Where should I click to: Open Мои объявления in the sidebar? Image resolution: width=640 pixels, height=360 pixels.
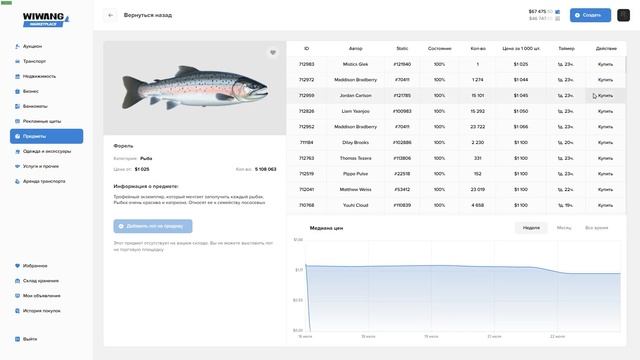click(42, 296)
